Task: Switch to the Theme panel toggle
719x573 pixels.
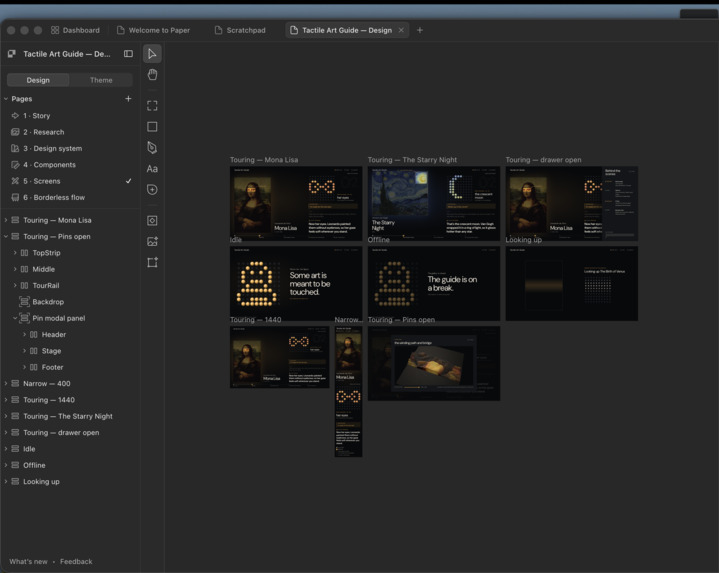Action: 101,80
